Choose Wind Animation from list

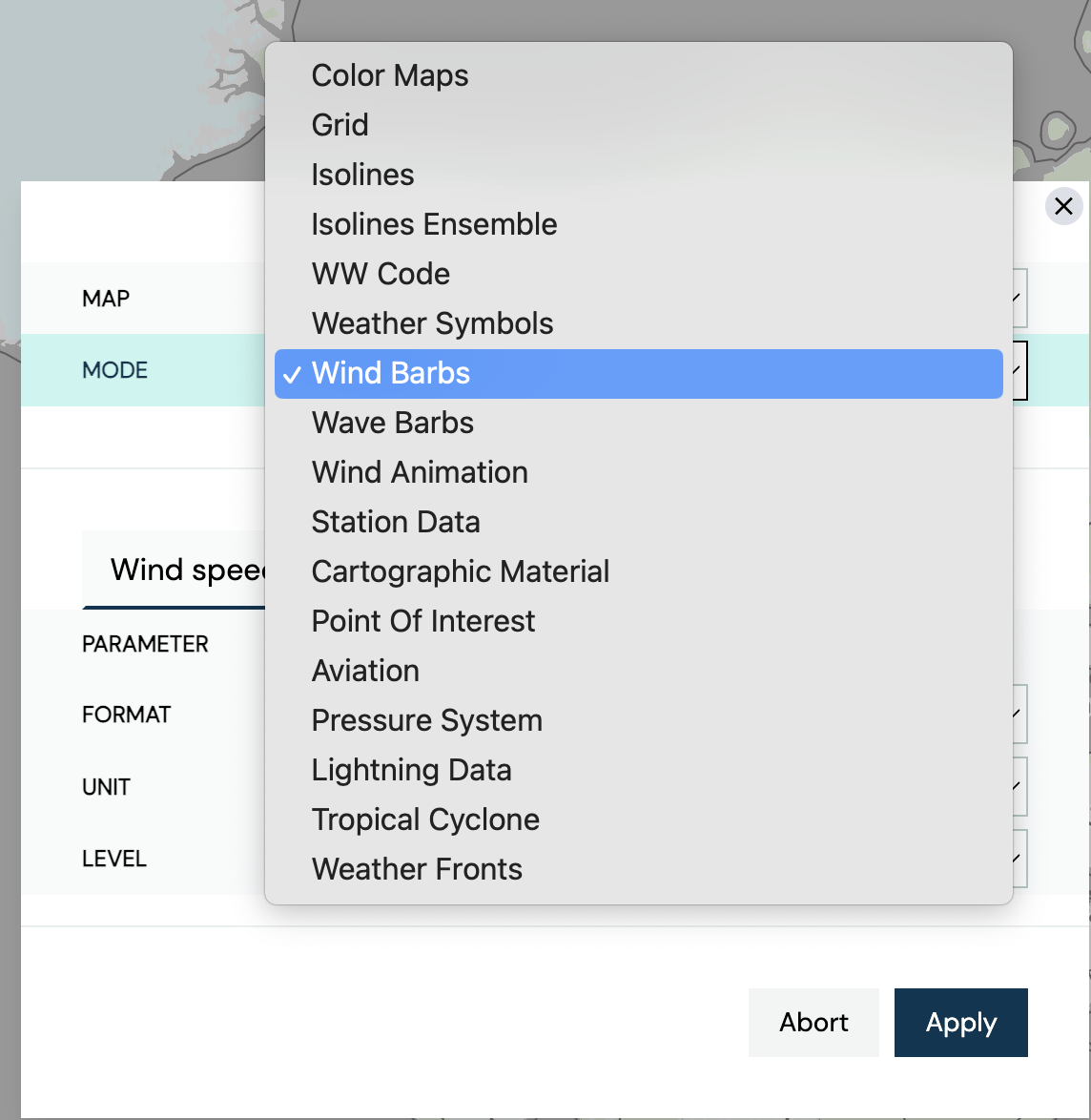(420, 472)
